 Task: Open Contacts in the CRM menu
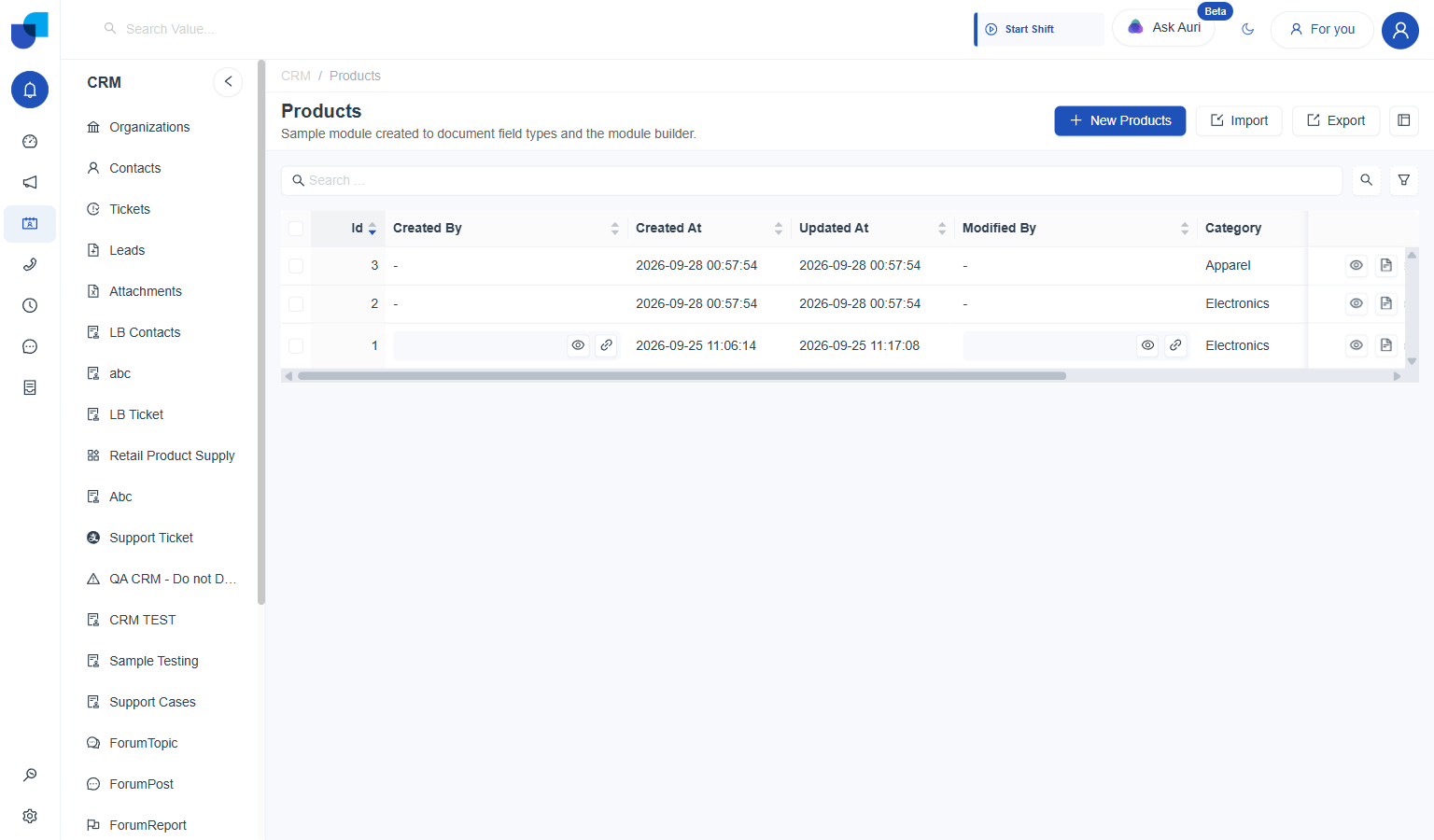(135, 168)
